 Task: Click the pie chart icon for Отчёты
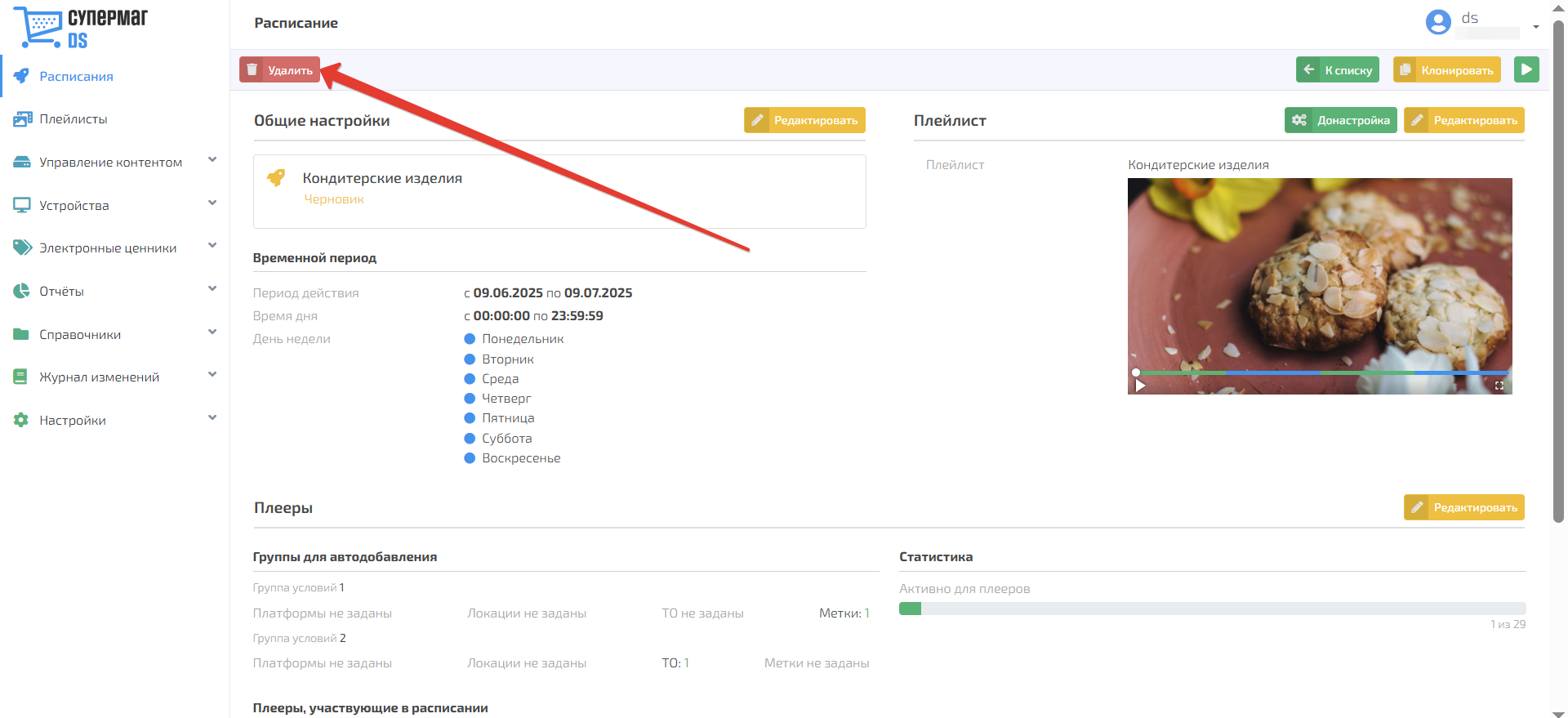[22, 291]
